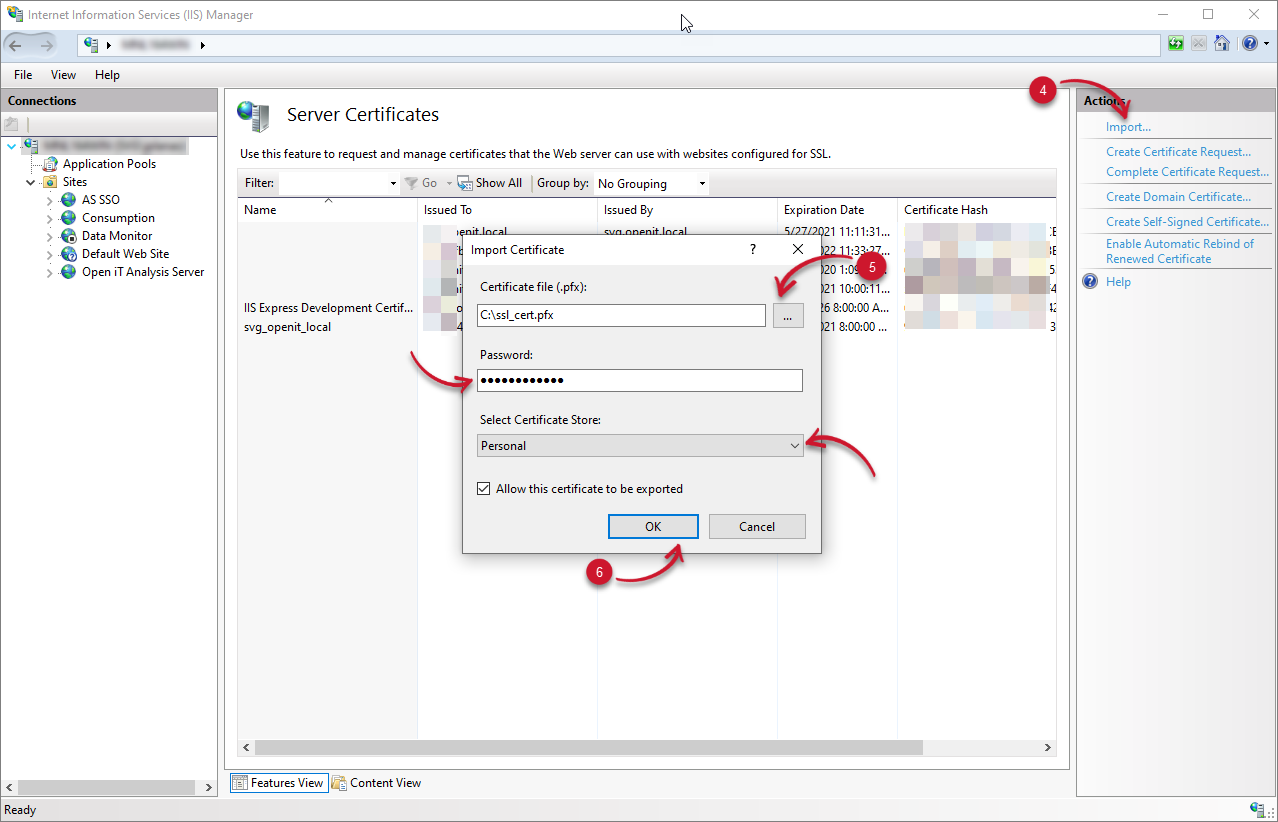
Task: Click Import... in the Actions pane
Action: 1127,126
